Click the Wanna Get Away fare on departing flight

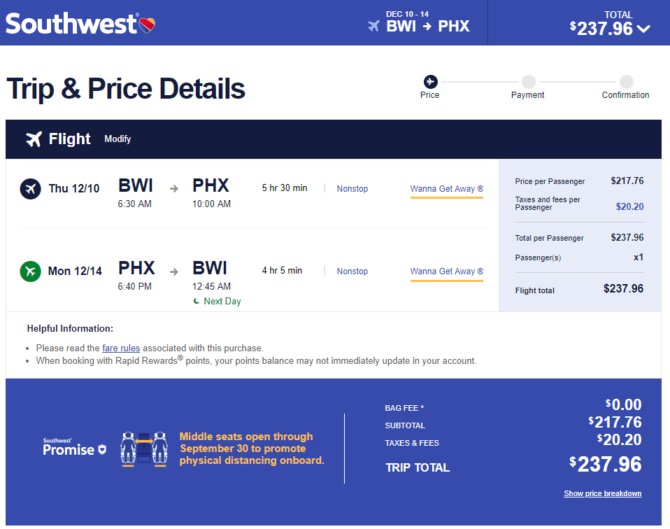(447, 189)
